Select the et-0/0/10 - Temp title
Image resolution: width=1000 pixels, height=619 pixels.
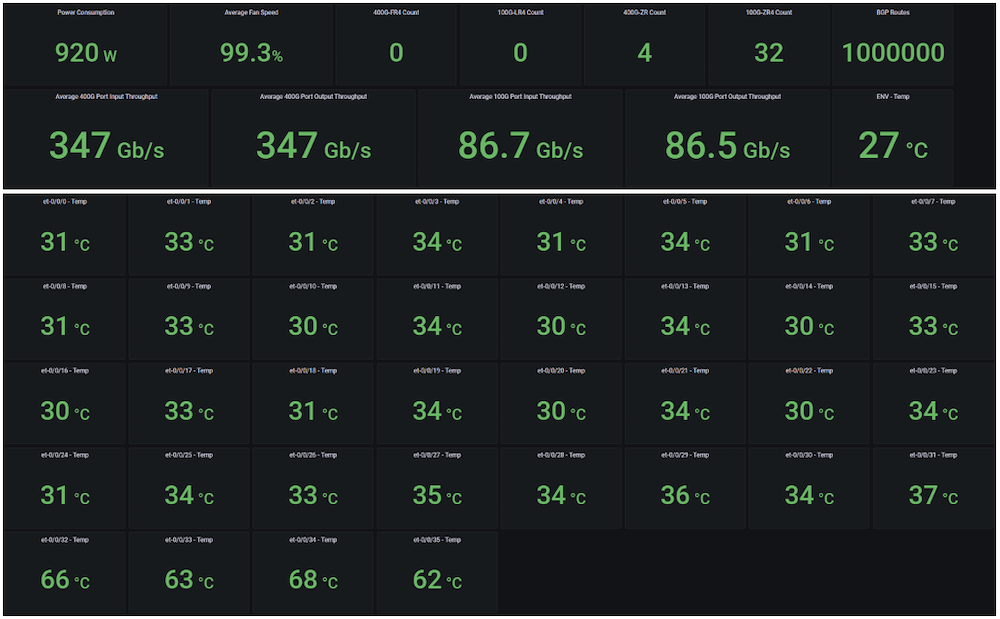(x=313, y=286)
